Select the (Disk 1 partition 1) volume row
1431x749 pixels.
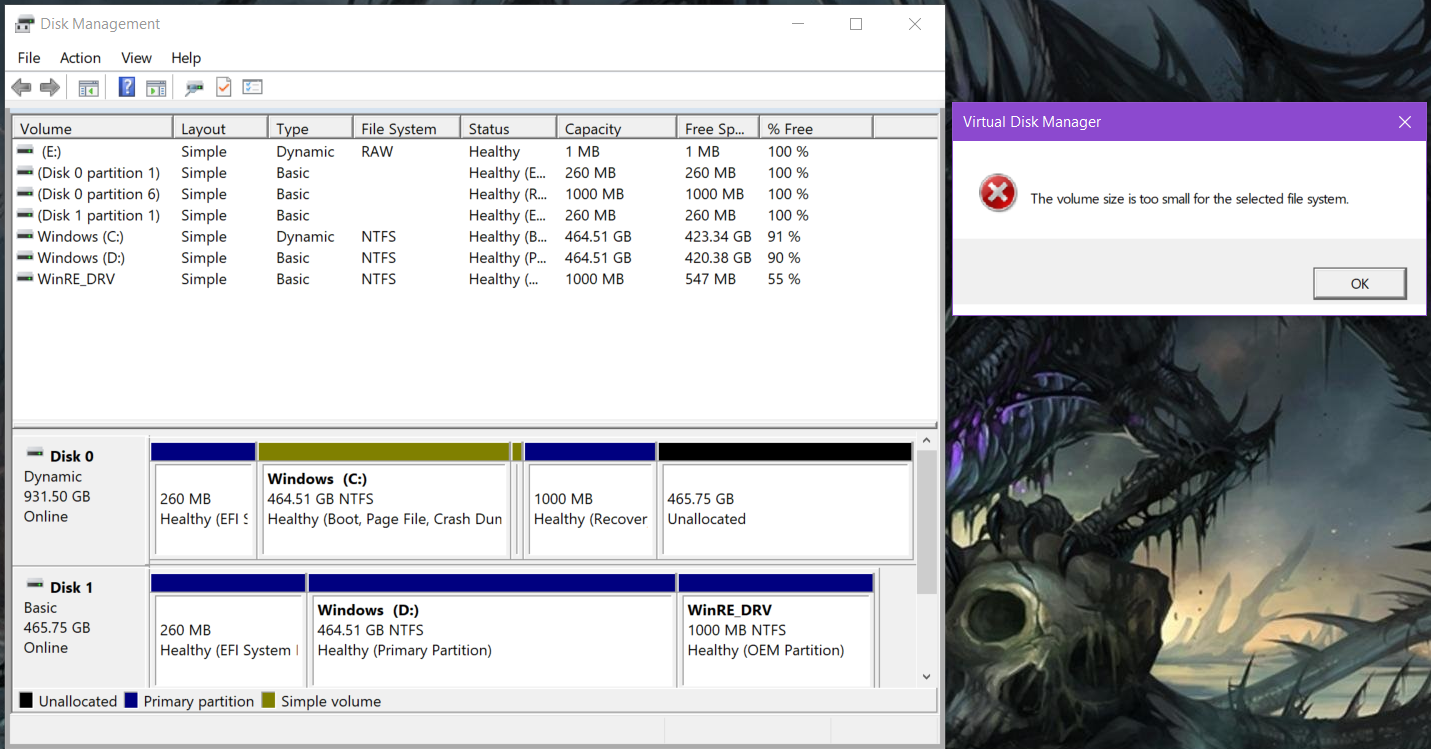point(477,215)
